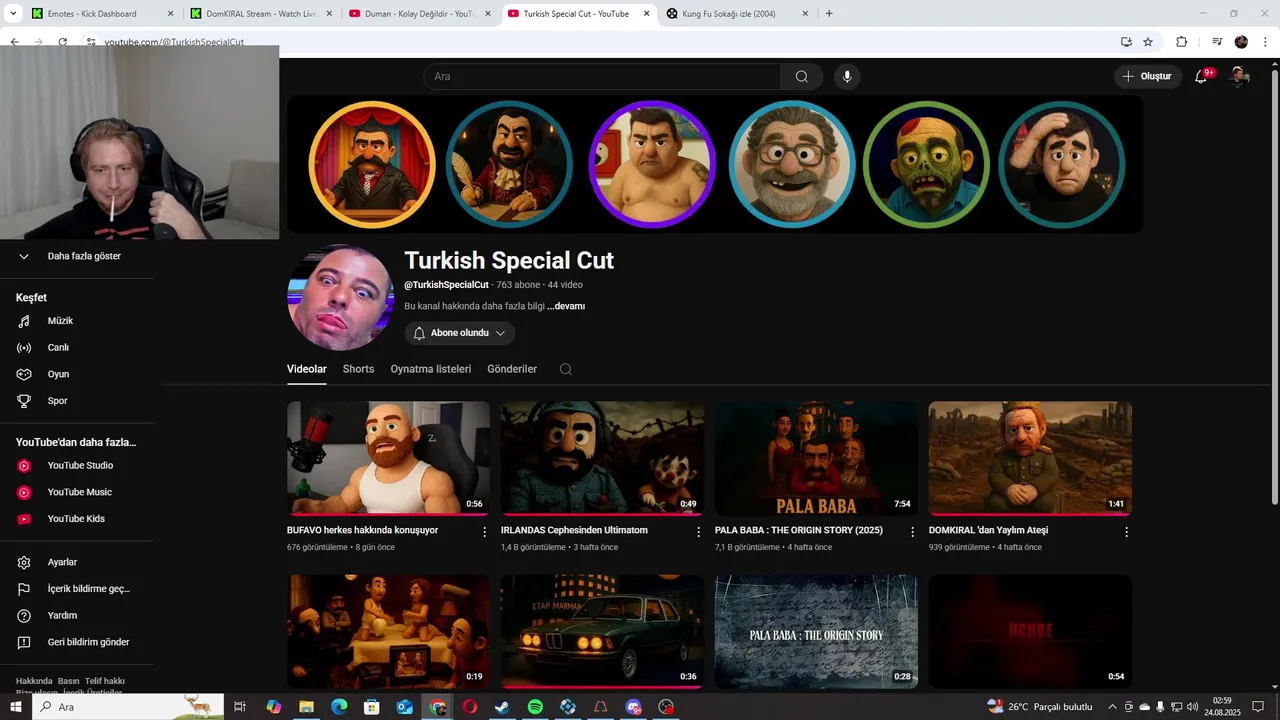Open Windows Start menu
The width and height of the screenshot is (1280, 720).
click(16, 707)
